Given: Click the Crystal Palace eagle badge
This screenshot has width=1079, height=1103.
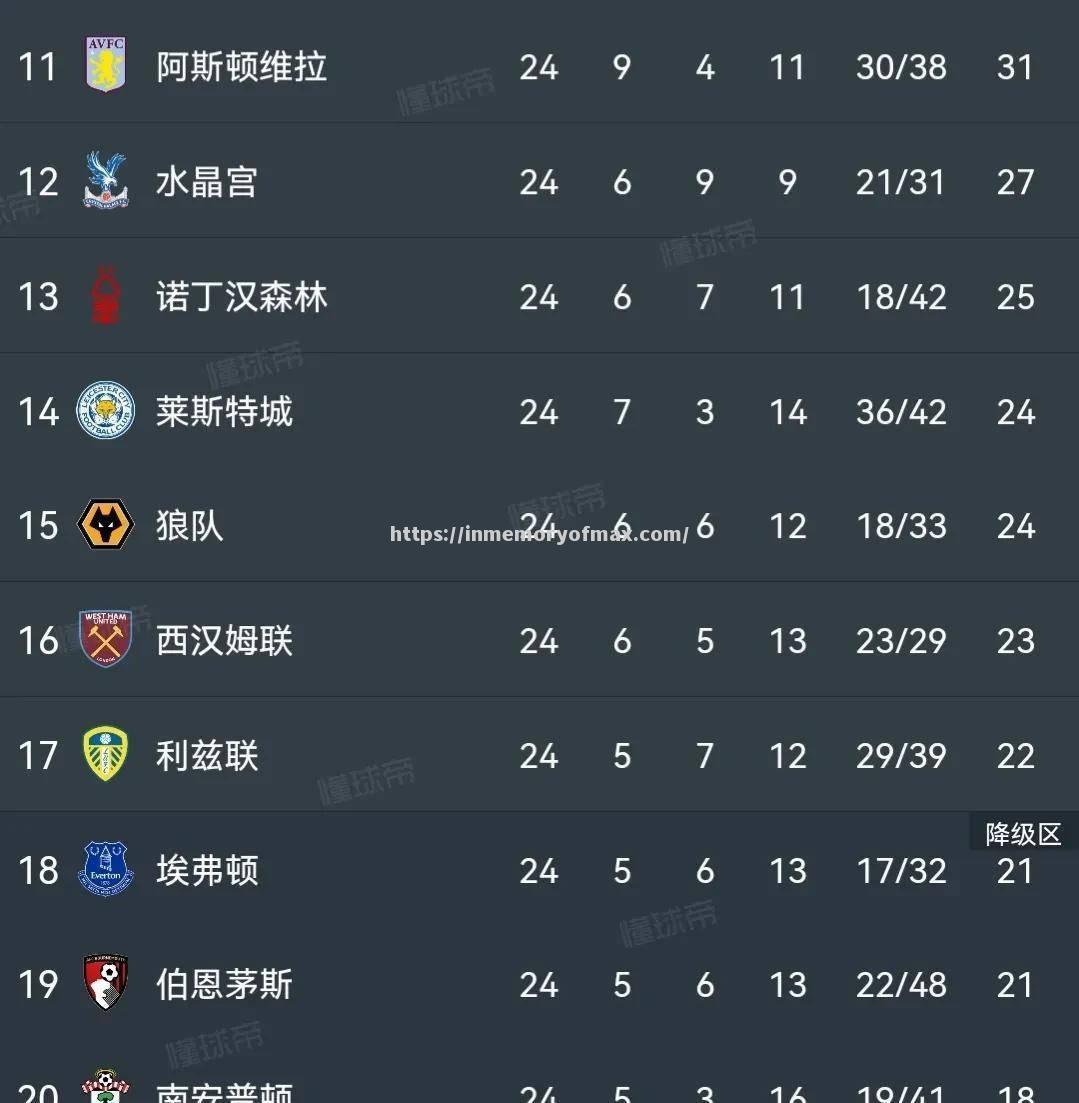Looking at the screenshot, I should [x=105, y=181].
